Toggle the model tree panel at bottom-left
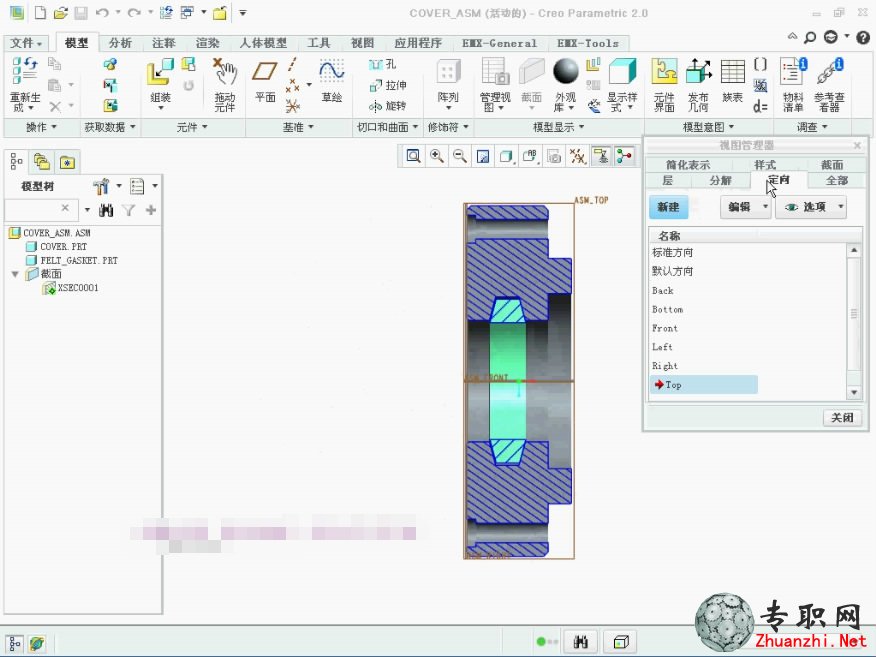The height and width of the screenshot is (657, 876). tap(15, 643)
